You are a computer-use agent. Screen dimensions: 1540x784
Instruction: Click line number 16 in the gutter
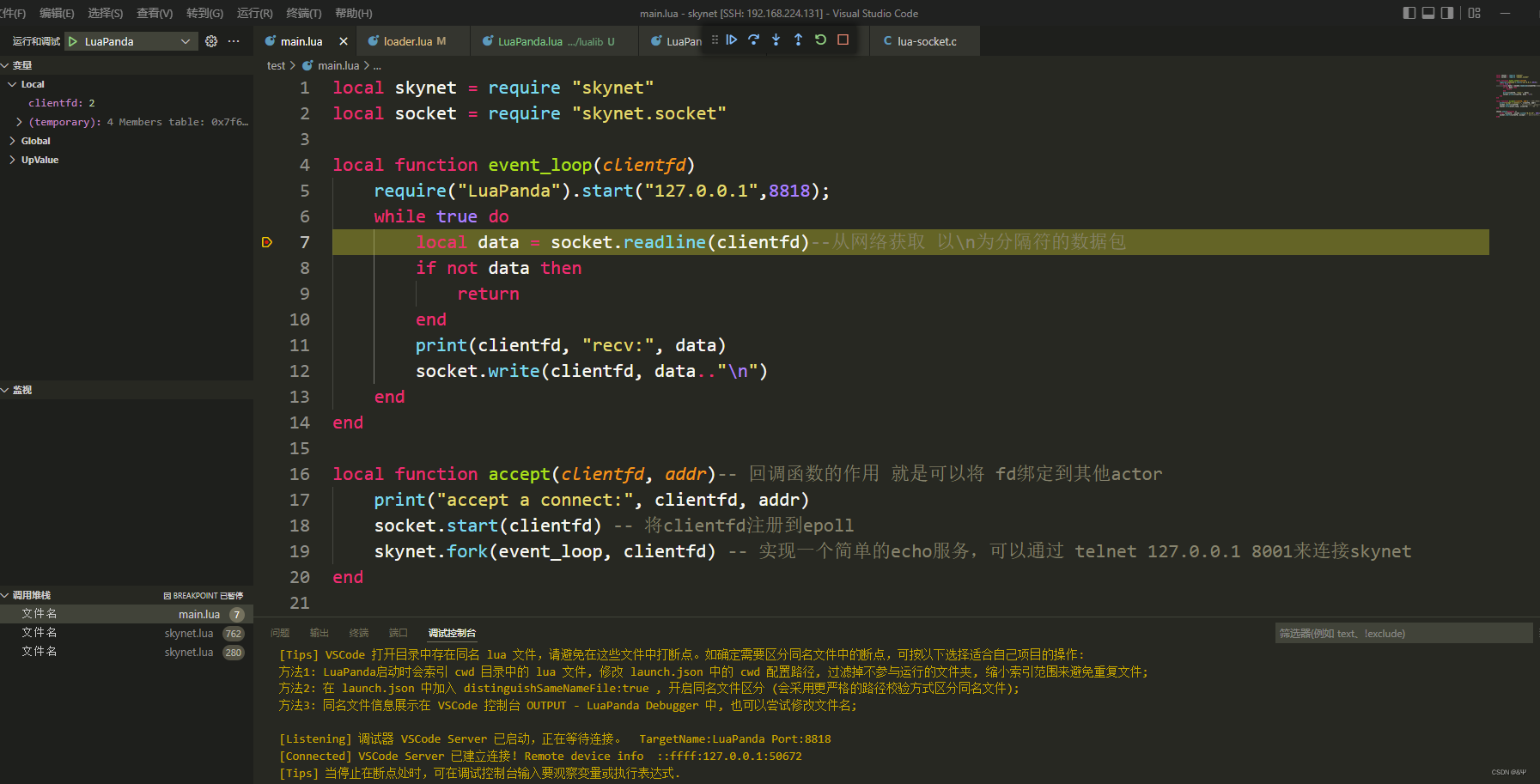click(x=300, y=474)
